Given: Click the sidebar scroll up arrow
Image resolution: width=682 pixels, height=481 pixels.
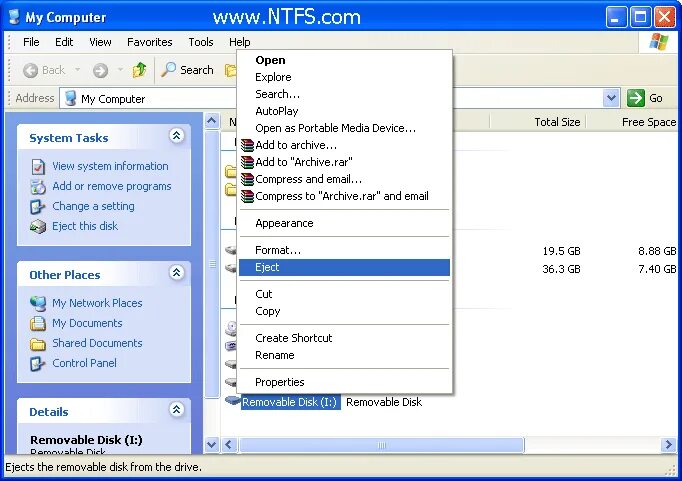Looking at the screenshot, I should [x=212, y=121].
